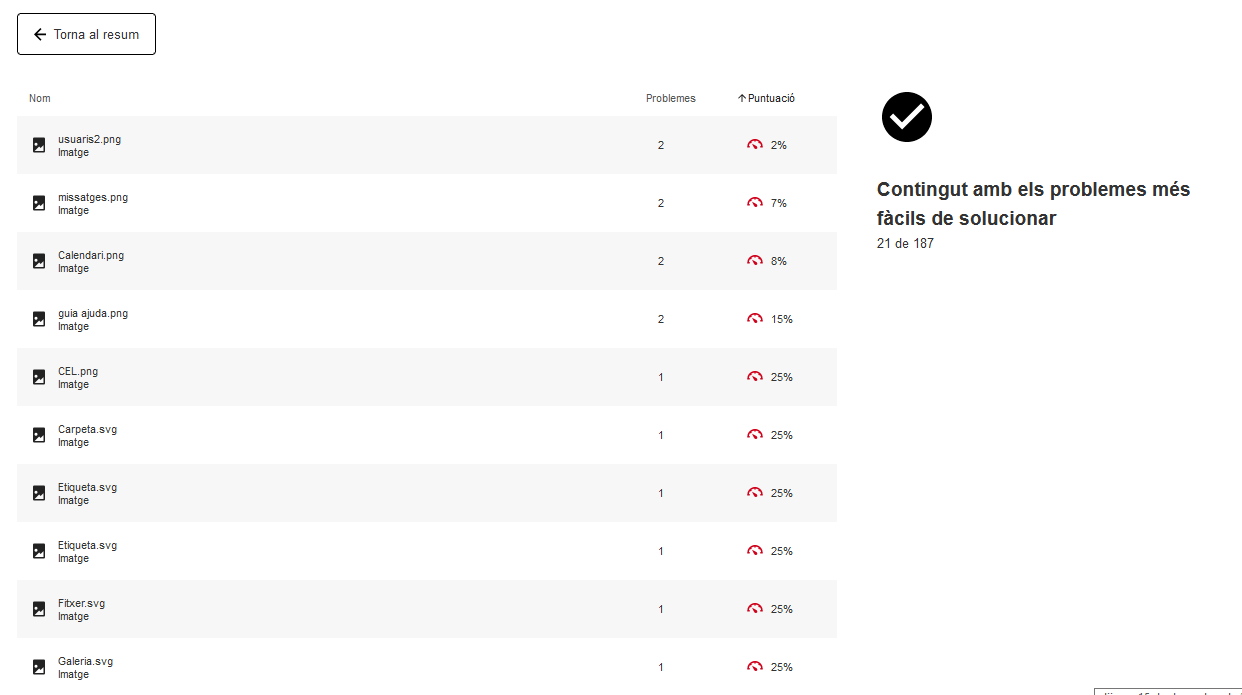Click the image icon for CEL.png
Image resolution: width=1242 pixels, height=695 pixels.
pyautogui.click(x=39, y=377)
